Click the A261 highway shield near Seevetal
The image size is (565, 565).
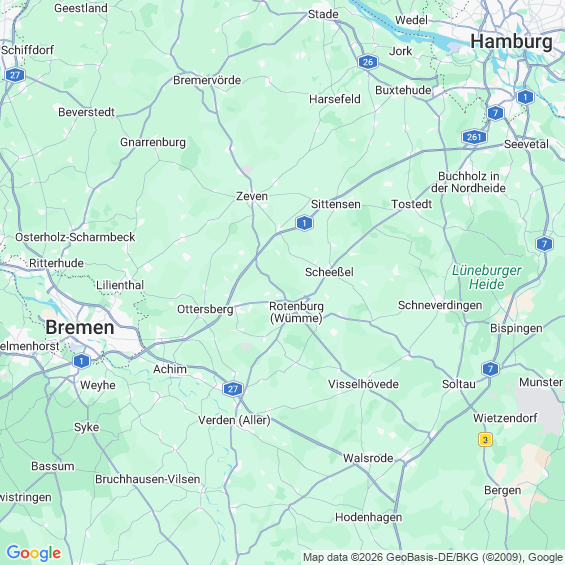pos(474,137)
